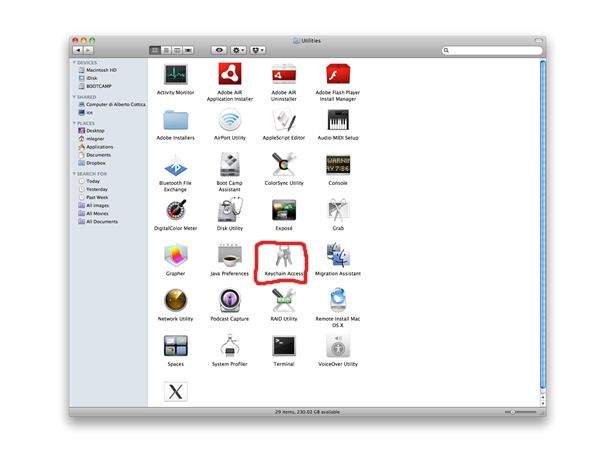Select the Exposé icon
The width and height of the screenshot is (600, 450).
[284, 210]
